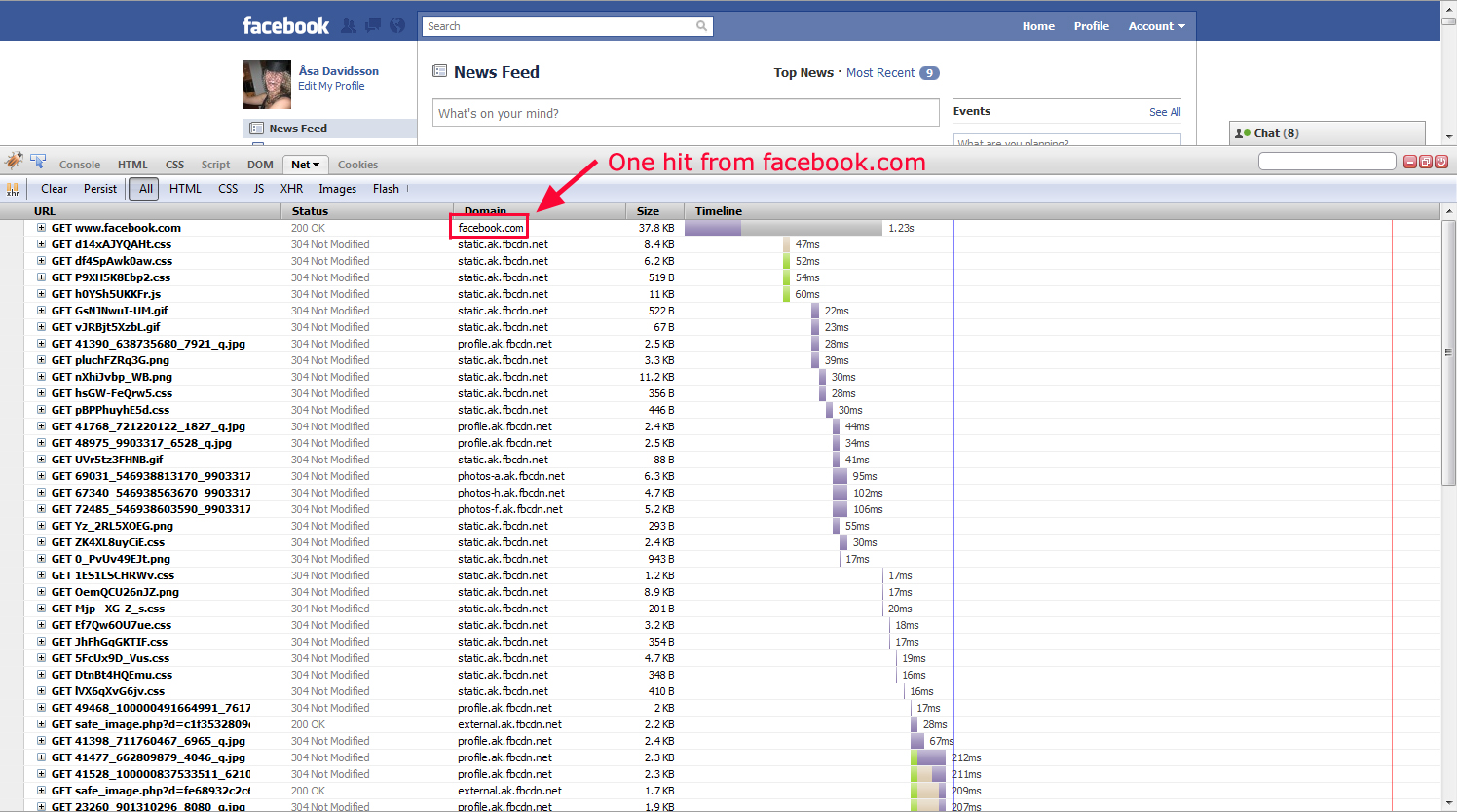
Task: Clear the Net panel request list
Action: [x=54, y=189]
